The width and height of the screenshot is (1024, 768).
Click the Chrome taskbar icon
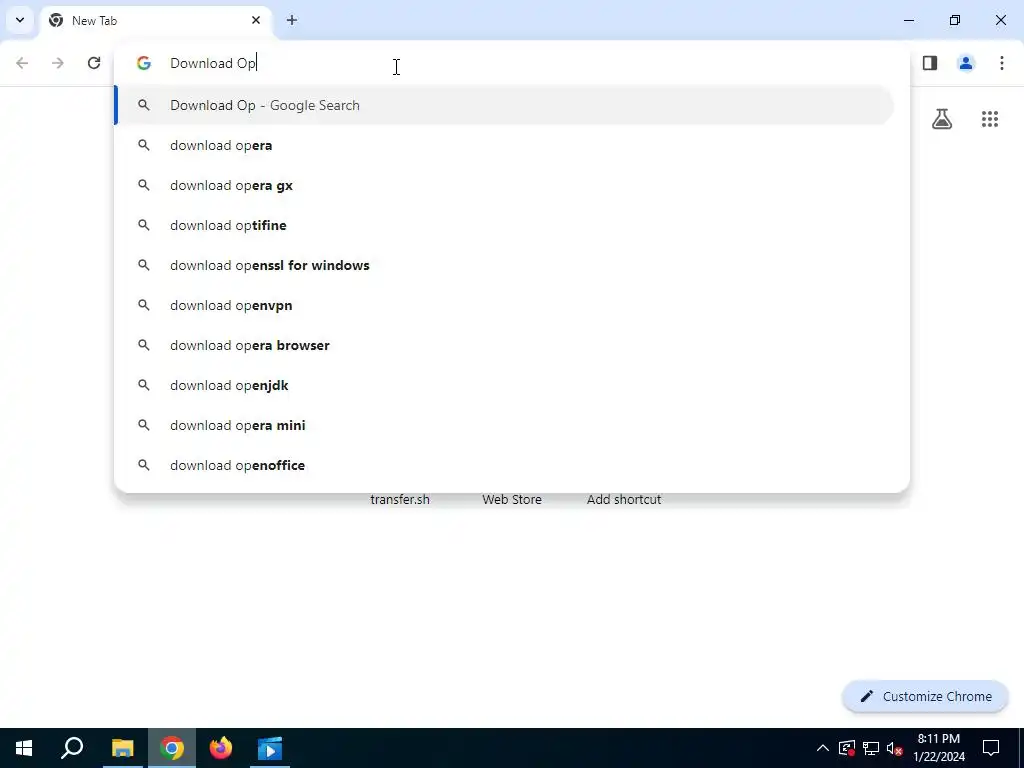172,748
